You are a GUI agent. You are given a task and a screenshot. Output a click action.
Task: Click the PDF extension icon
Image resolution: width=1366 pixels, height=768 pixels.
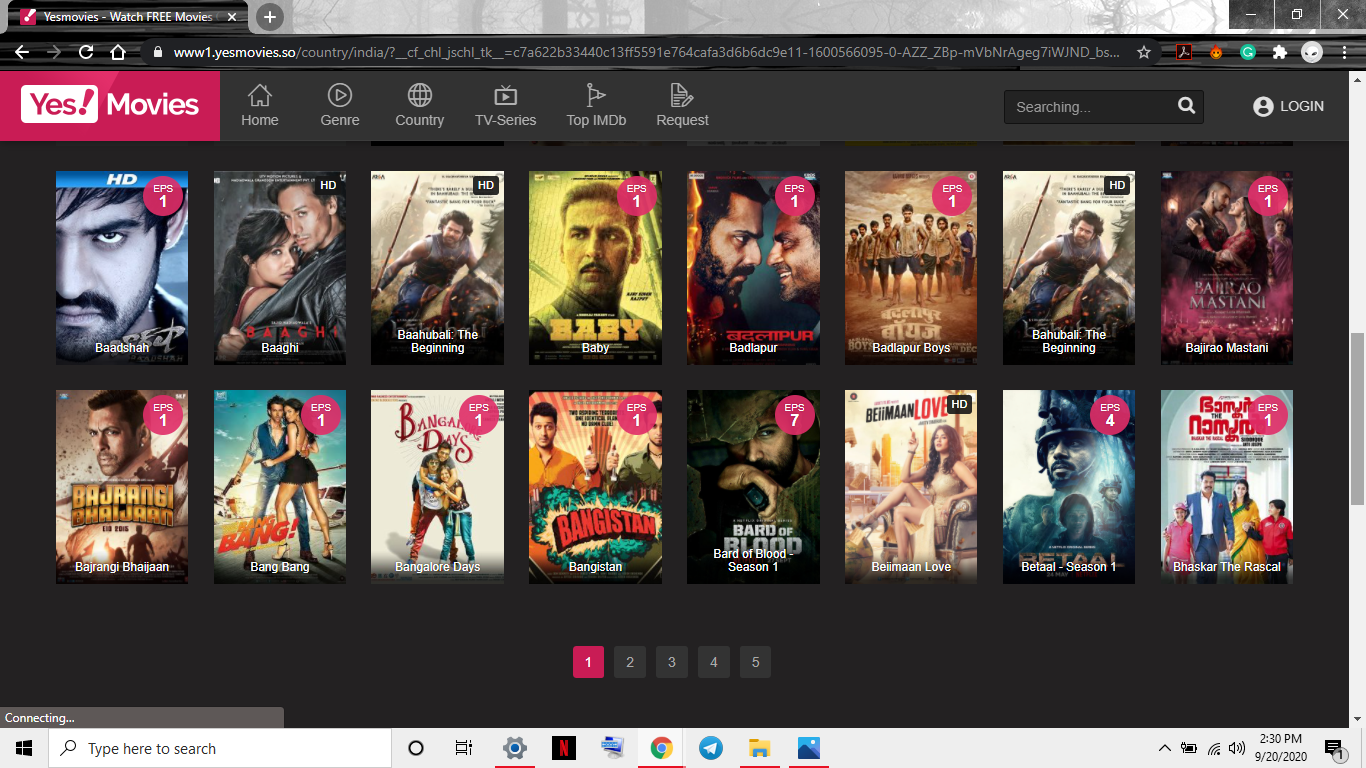tap(1183, 52)
